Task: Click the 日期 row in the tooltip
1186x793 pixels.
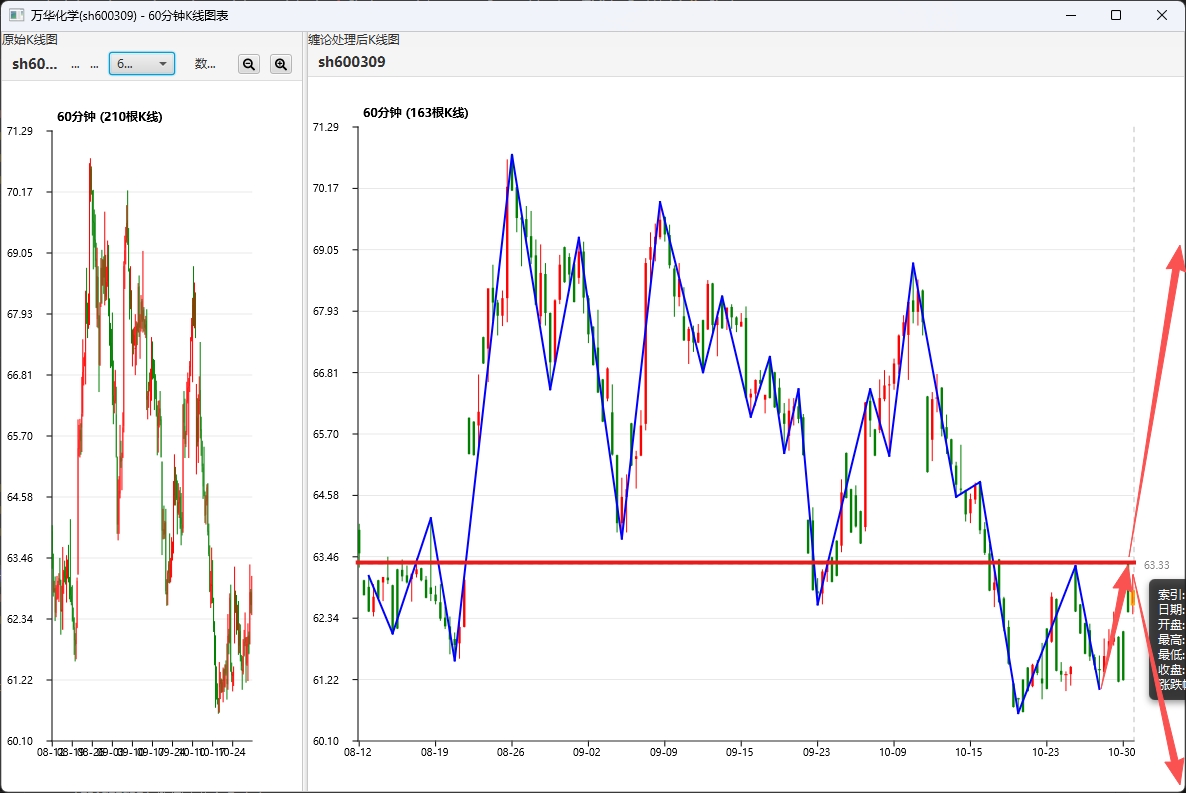Action: click(x=1171, y=610)
